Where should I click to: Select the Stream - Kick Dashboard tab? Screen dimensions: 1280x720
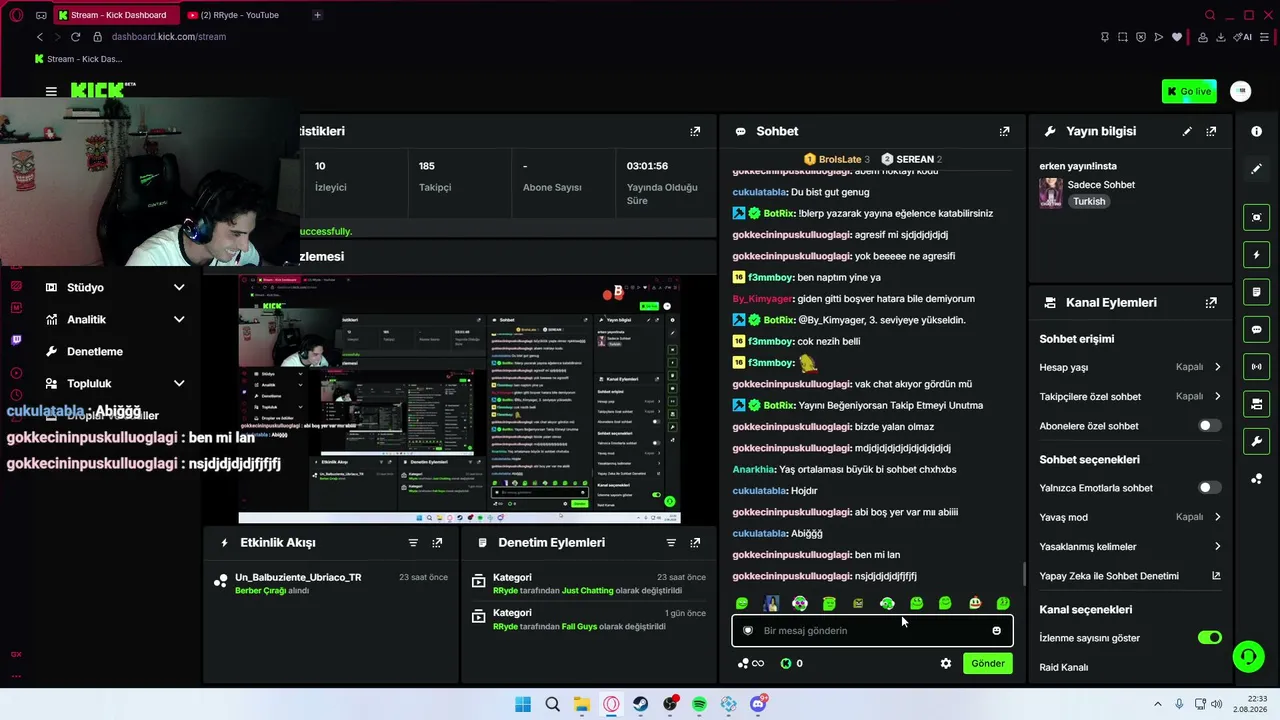pyautogui.click(x=115, y=15)
